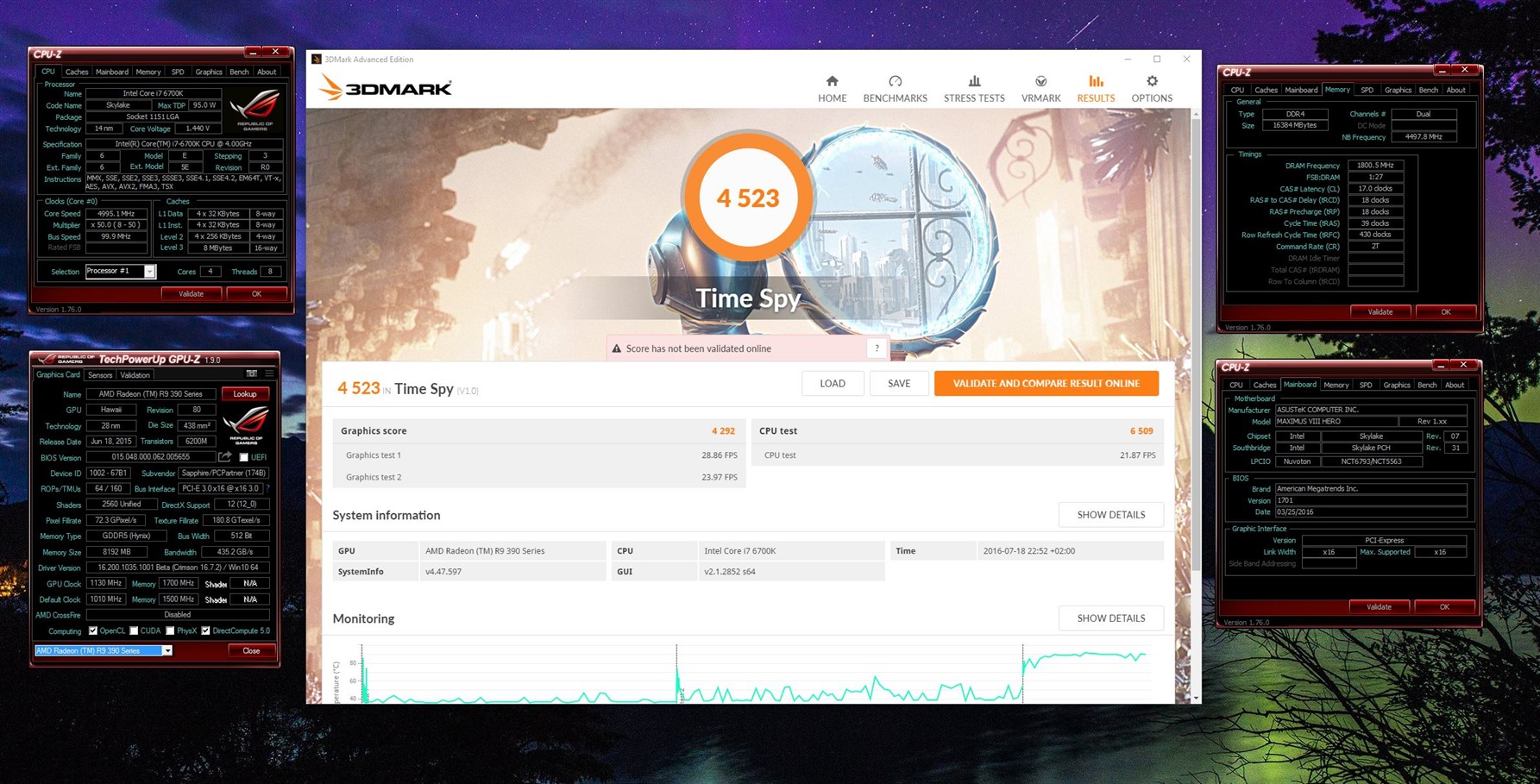Toggle the UEFI checkbox in GPU-Z
The image size is (1540, 784).
pyautogui.click(x=243, y=457)
